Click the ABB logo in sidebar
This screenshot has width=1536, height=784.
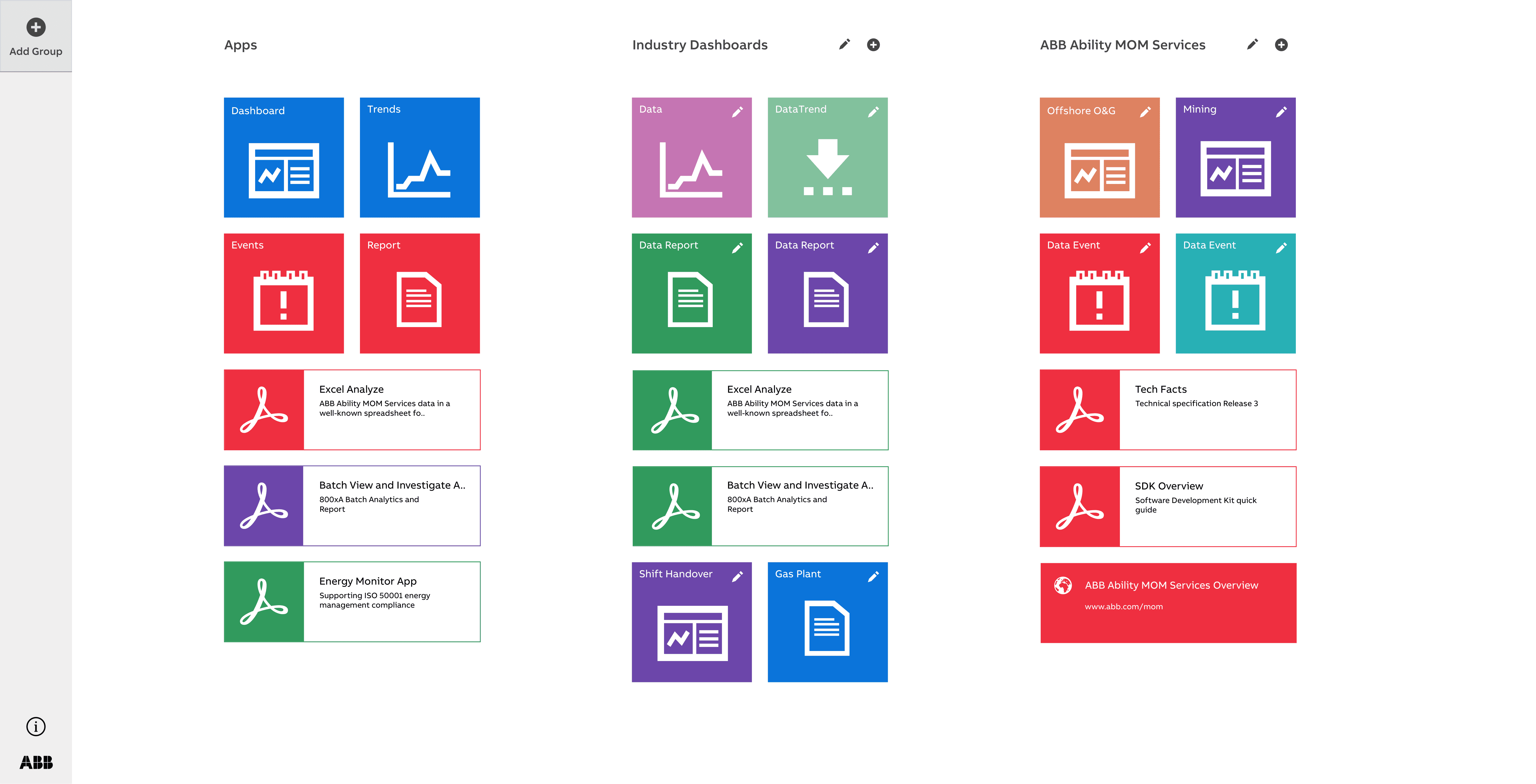[x=36, y=762]
